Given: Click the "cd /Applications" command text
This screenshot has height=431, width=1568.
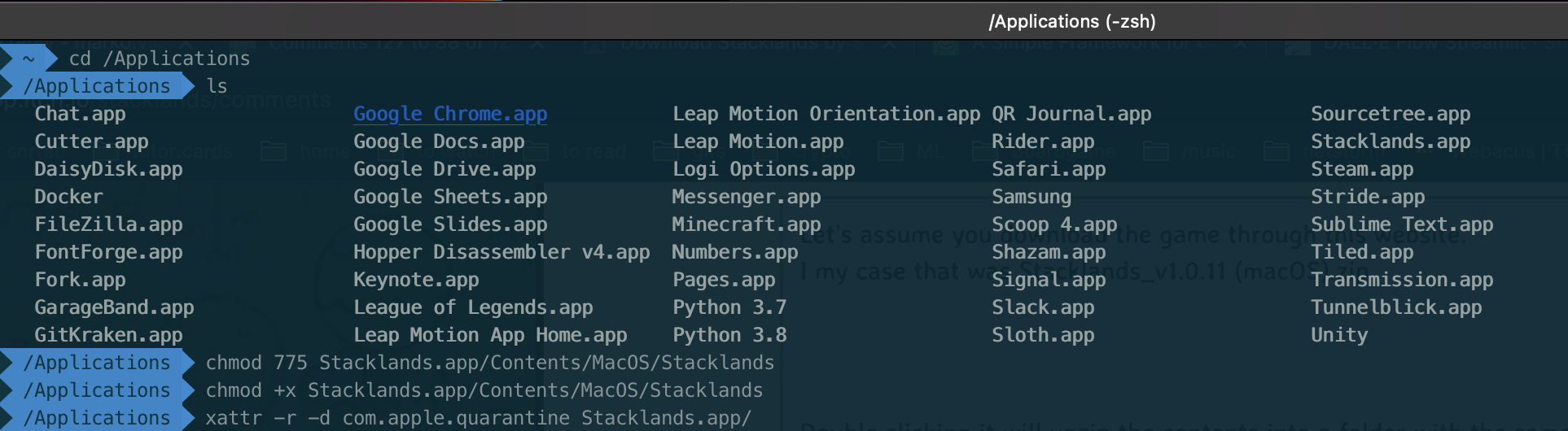Looking at the screenshot, I should (x=159, y=59).
